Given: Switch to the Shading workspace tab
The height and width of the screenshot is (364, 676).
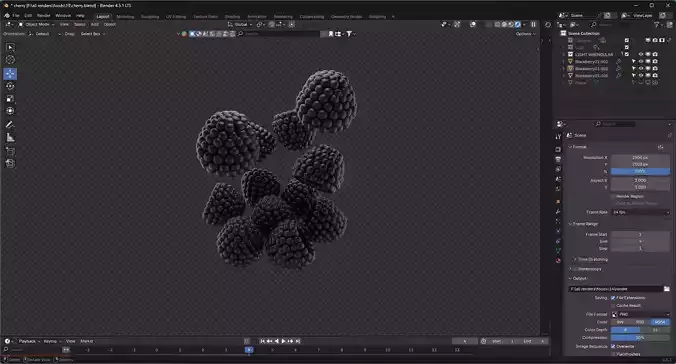Looking at the screenshot, I should [232, 16].
